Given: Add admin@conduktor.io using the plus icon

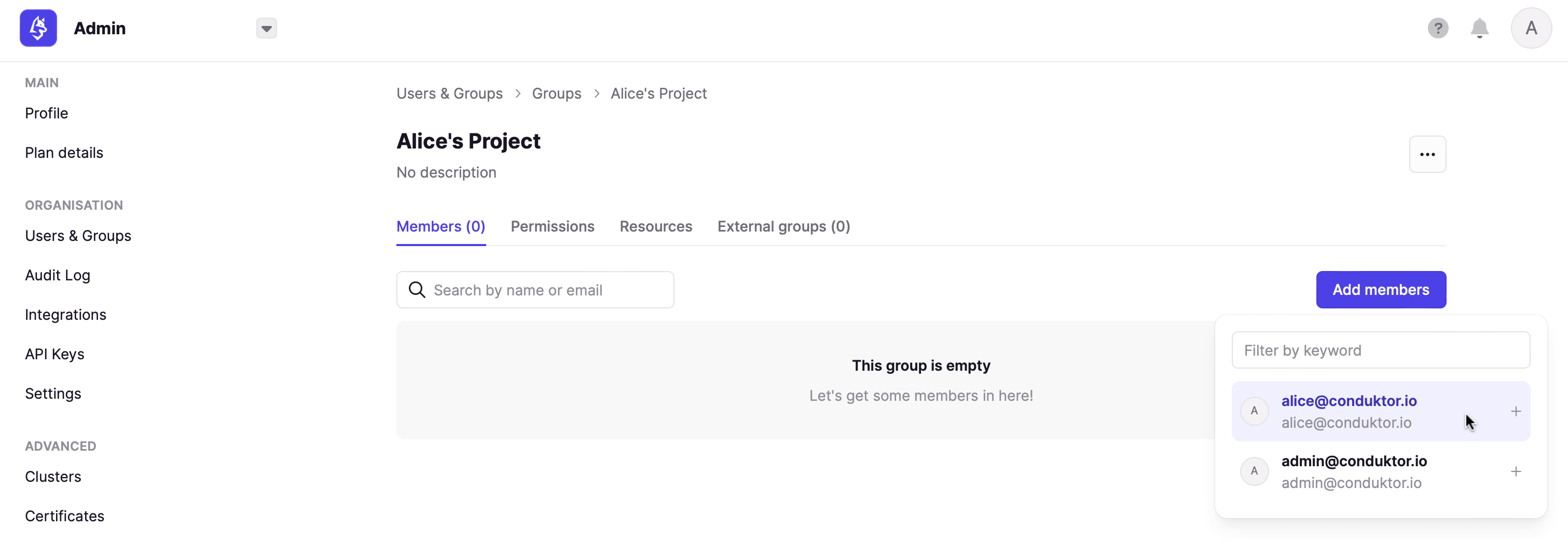Looking at the screenshot, I should [1516, 471].
